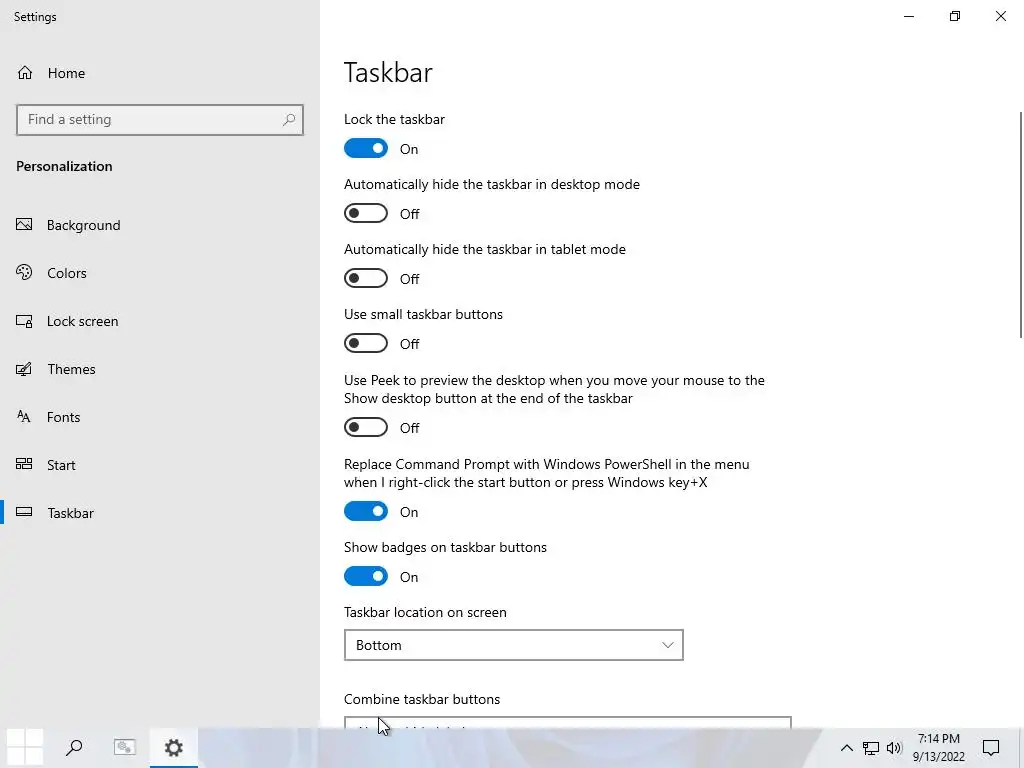Open the Windows Start button

pyautogui.click(x=25, y=747)
